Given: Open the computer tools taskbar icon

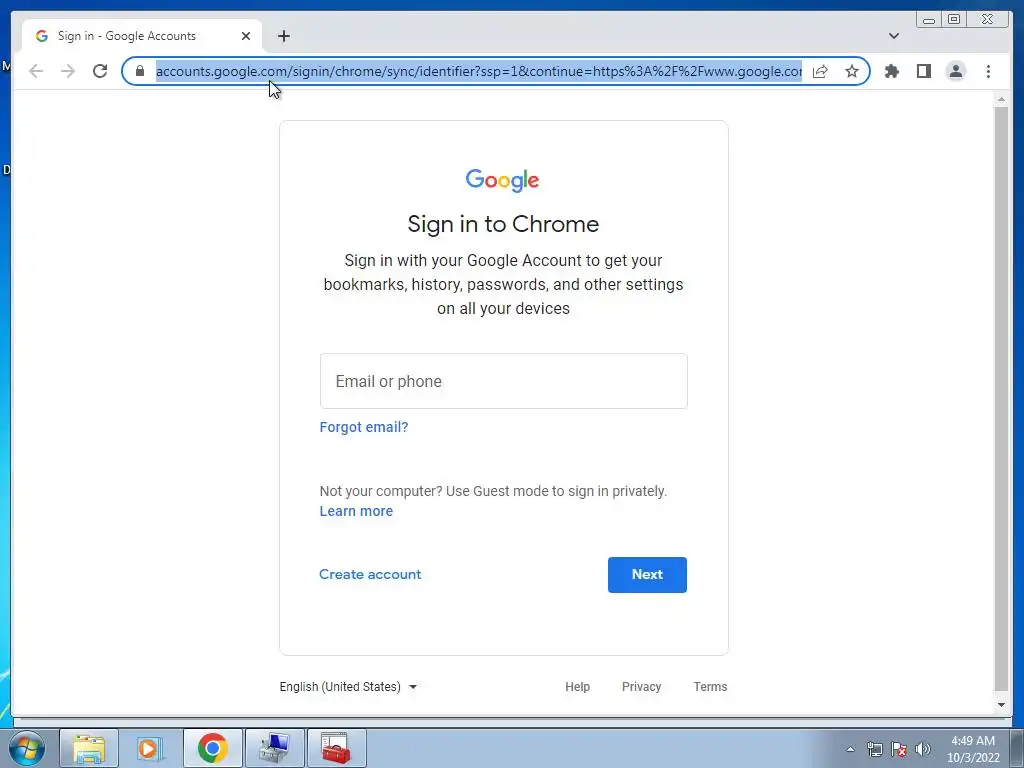Looking at the screenshot, I should (275, 748).
